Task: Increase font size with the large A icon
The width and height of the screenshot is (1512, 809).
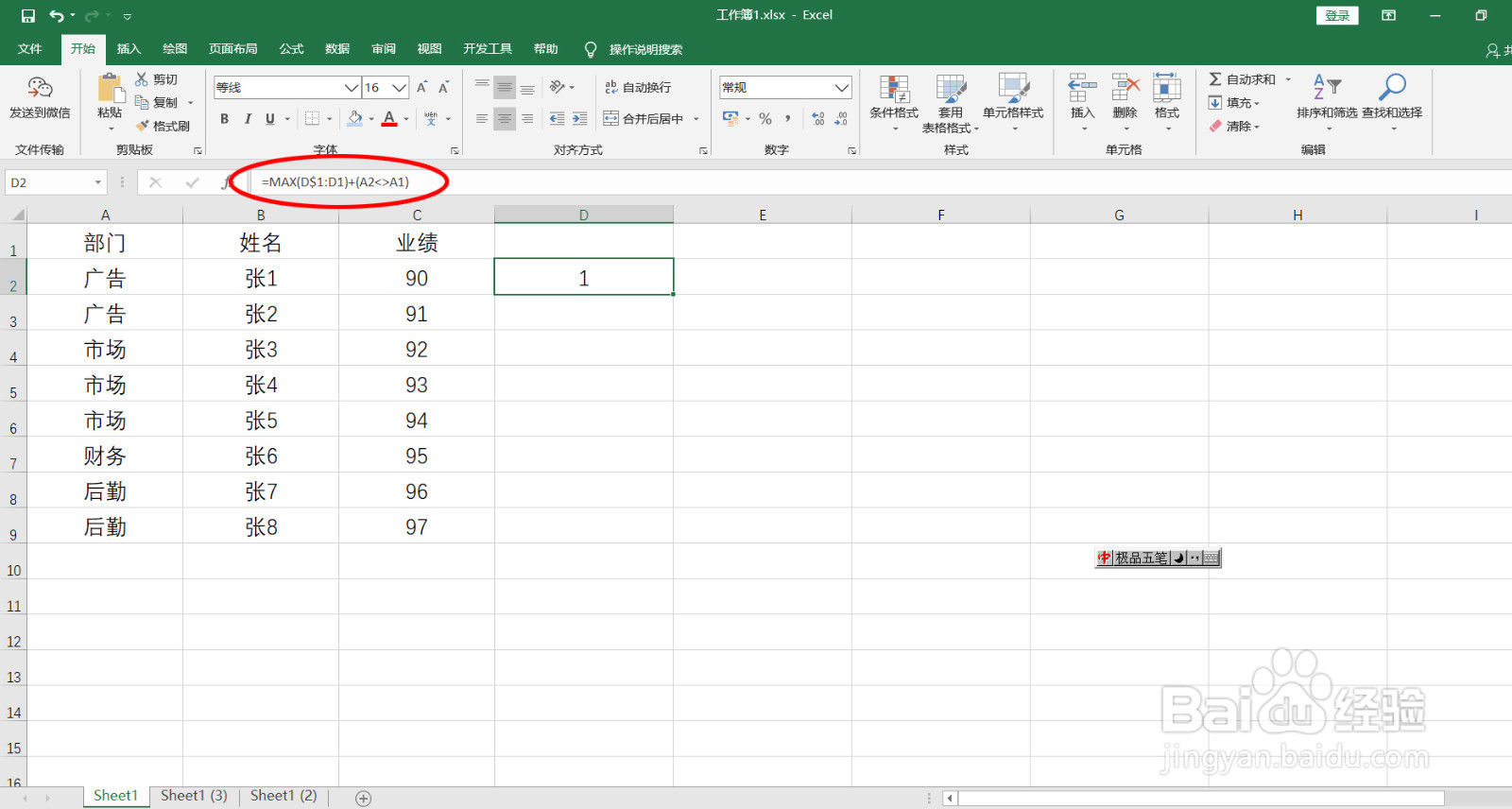Action: pyautogui.click(x=421, y=87)
